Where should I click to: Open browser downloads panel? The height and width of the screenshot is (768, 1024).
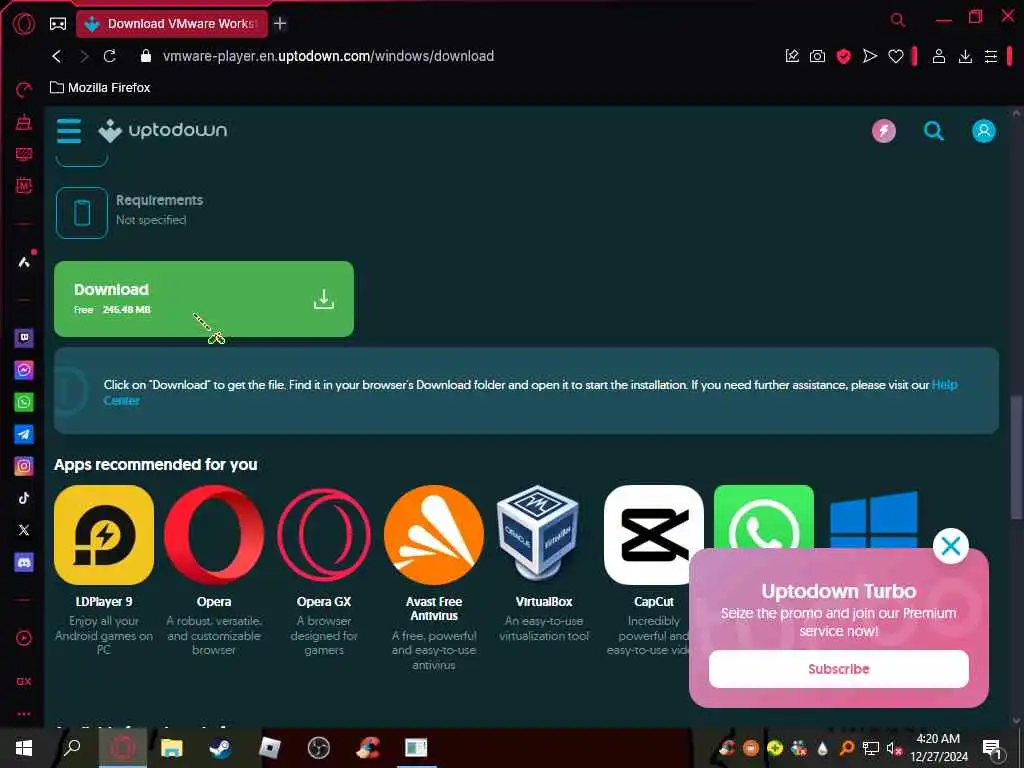click(x=965, y=56)
